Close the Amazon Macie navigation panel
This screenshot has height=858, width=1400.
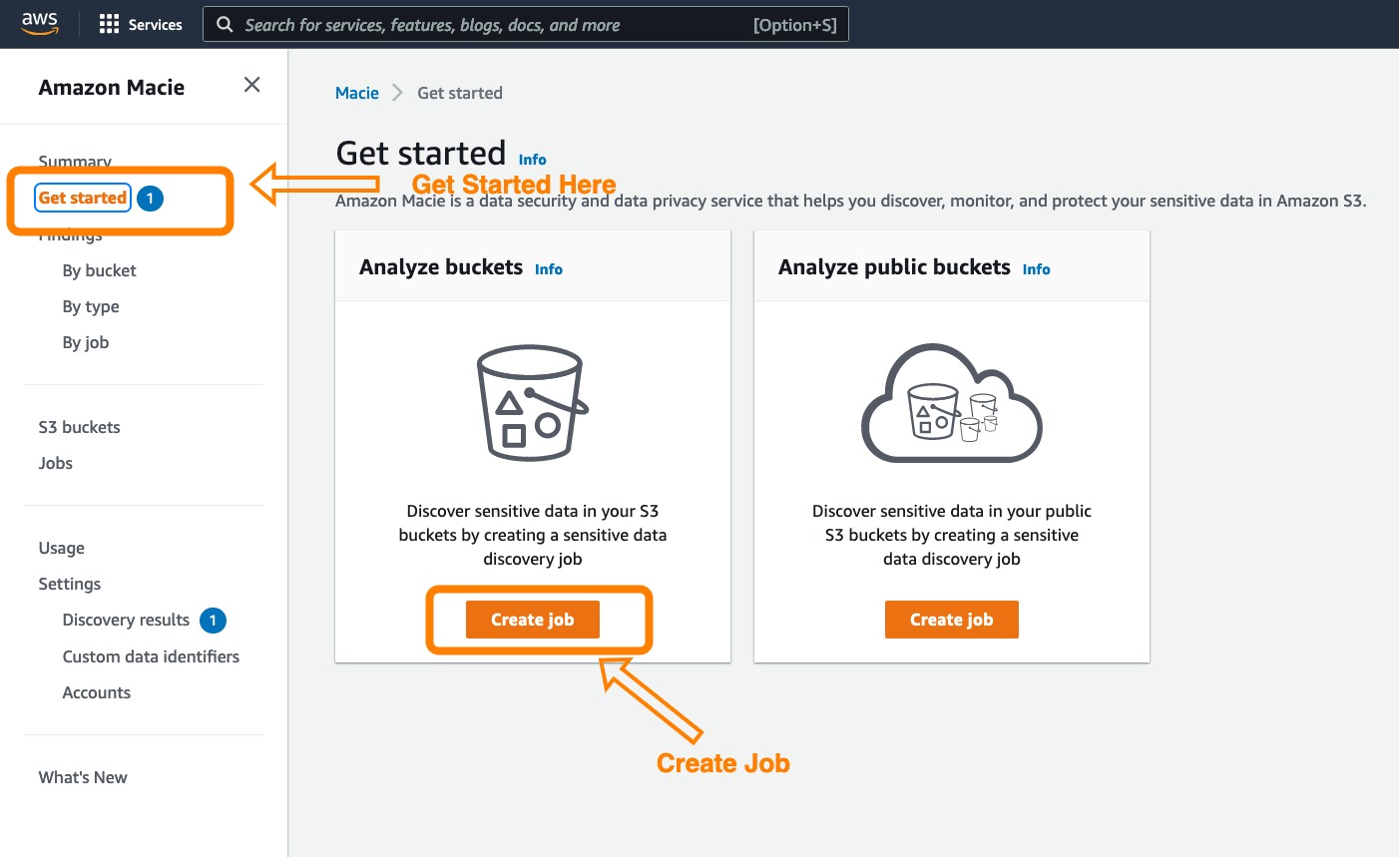point(252,85)
